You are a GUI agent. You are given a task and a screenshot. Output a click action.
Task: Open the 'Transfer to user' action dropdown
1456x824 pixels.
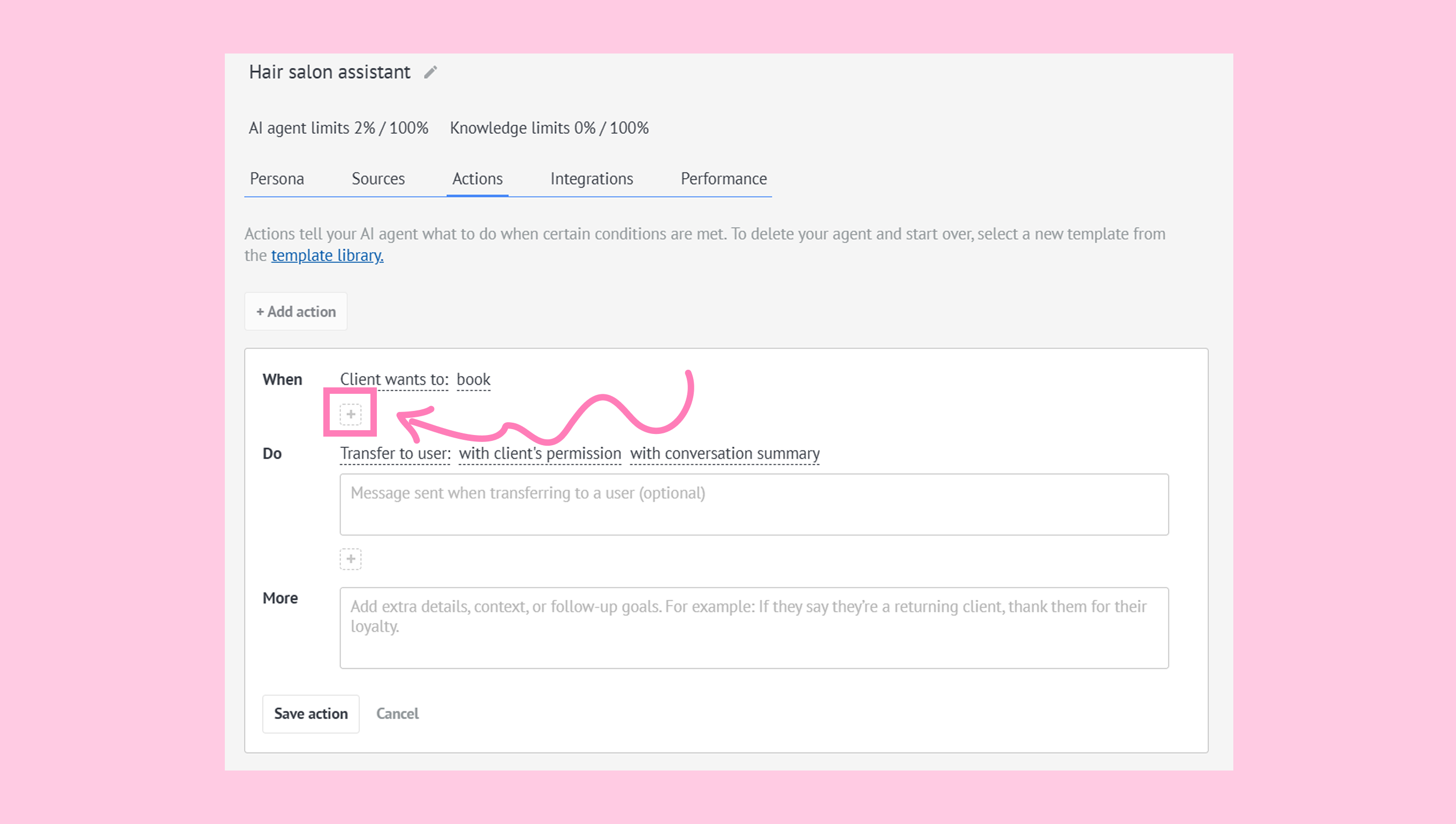point(395,454)
